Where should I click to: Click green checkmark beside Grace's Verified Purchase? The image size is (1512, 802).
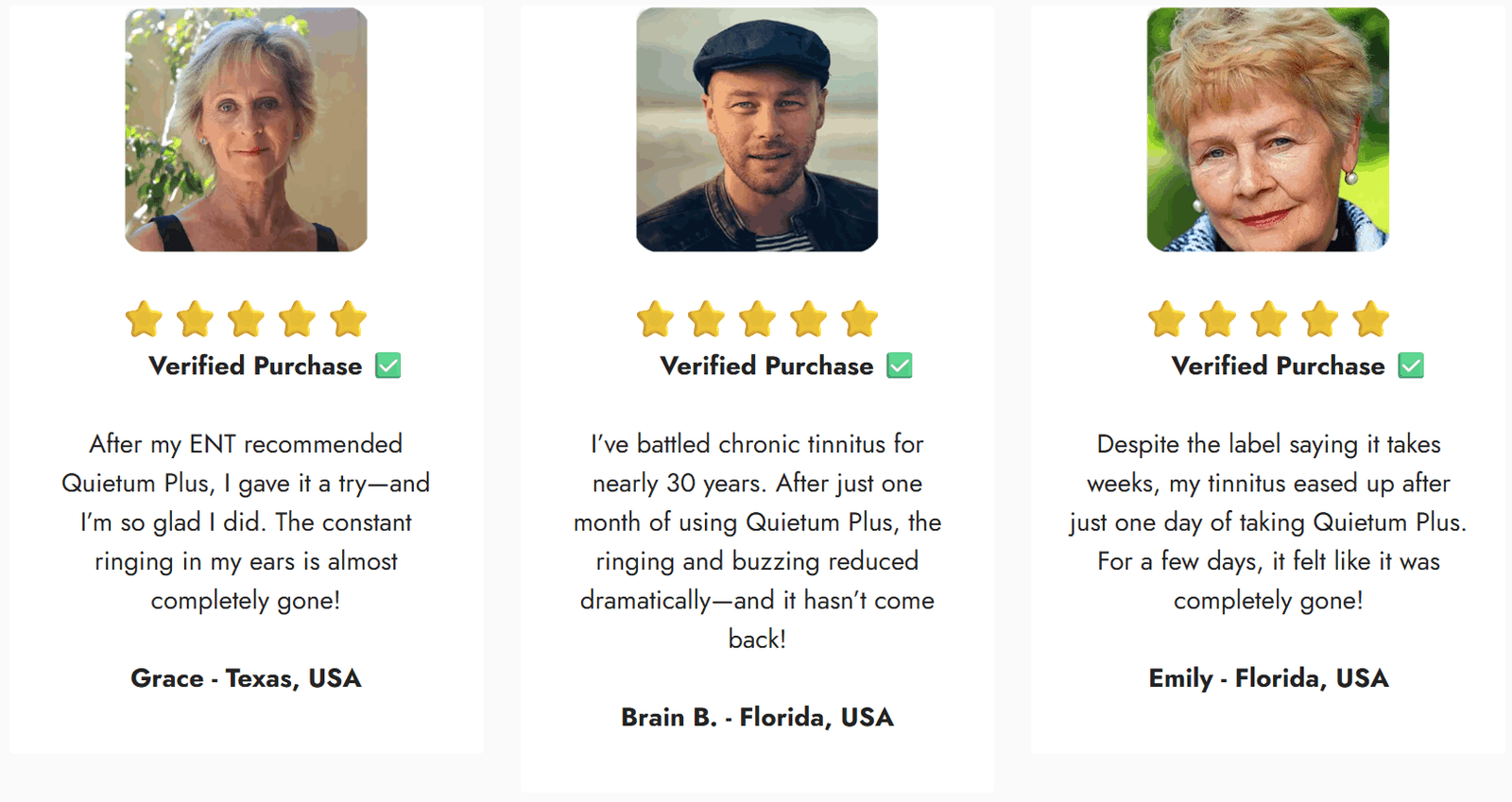tap(388, 366)
